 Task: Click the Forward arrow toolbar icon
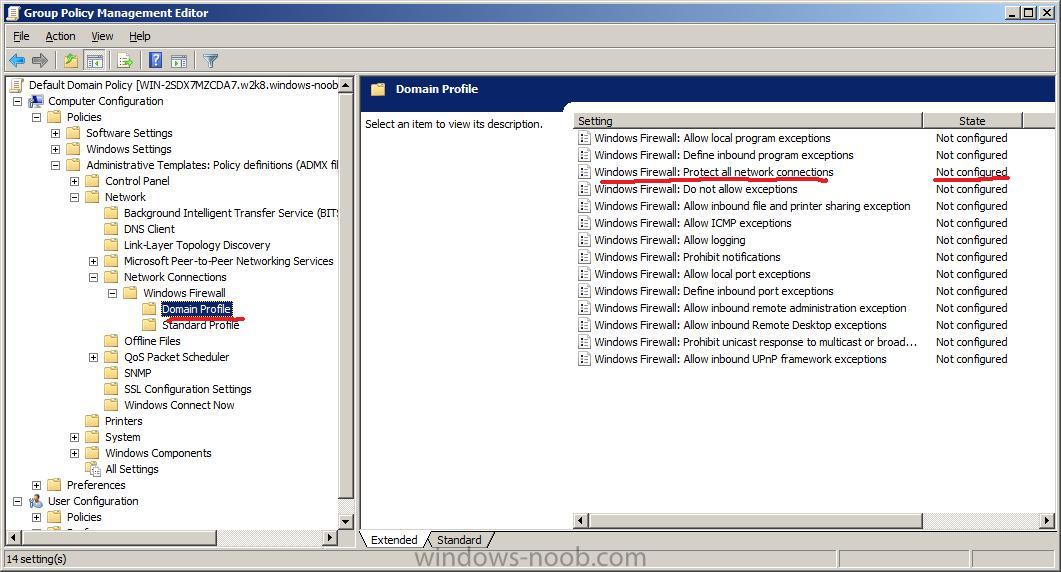(x=40, y=61)
